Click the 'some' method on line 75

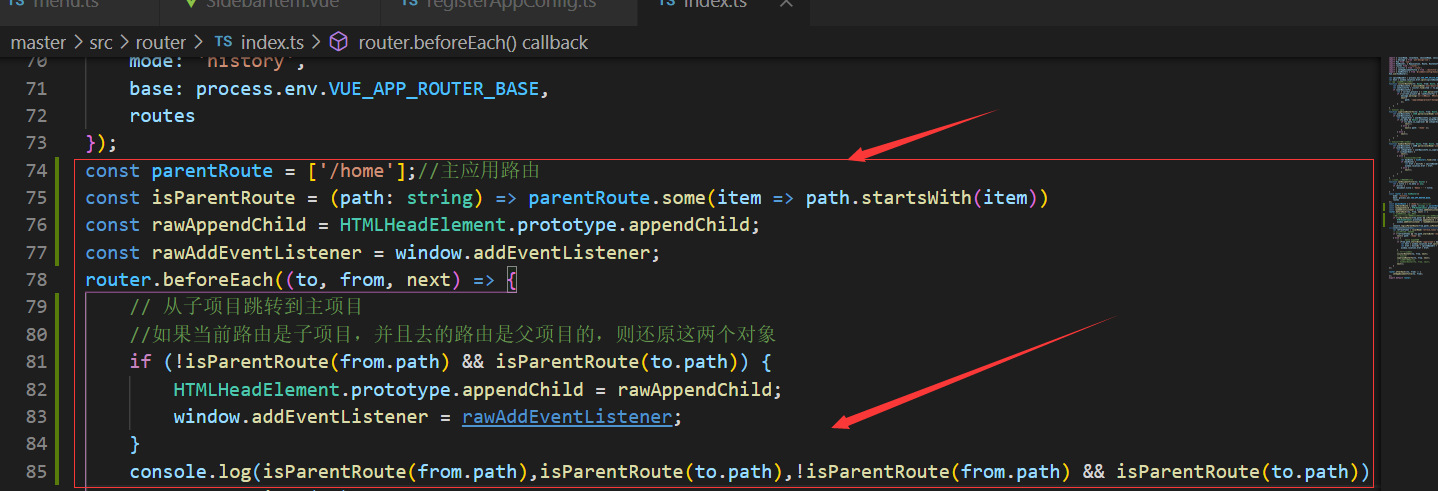pos(683,198)
